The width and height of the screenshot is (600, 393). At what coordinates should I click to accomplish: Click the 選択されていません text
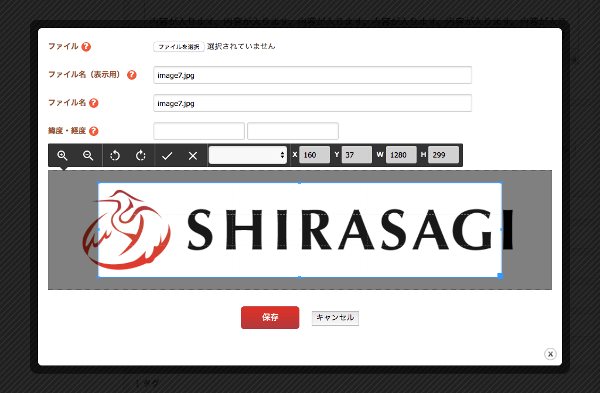coord(241,46)
